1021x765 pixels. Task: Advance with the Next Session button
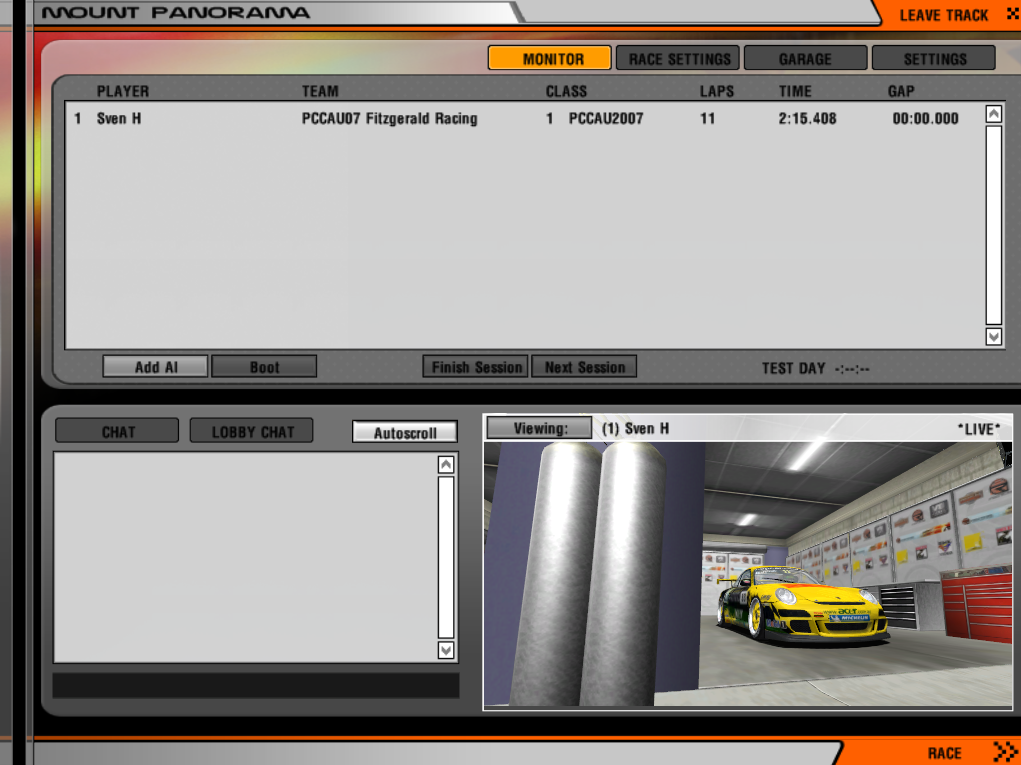point(584,367)
